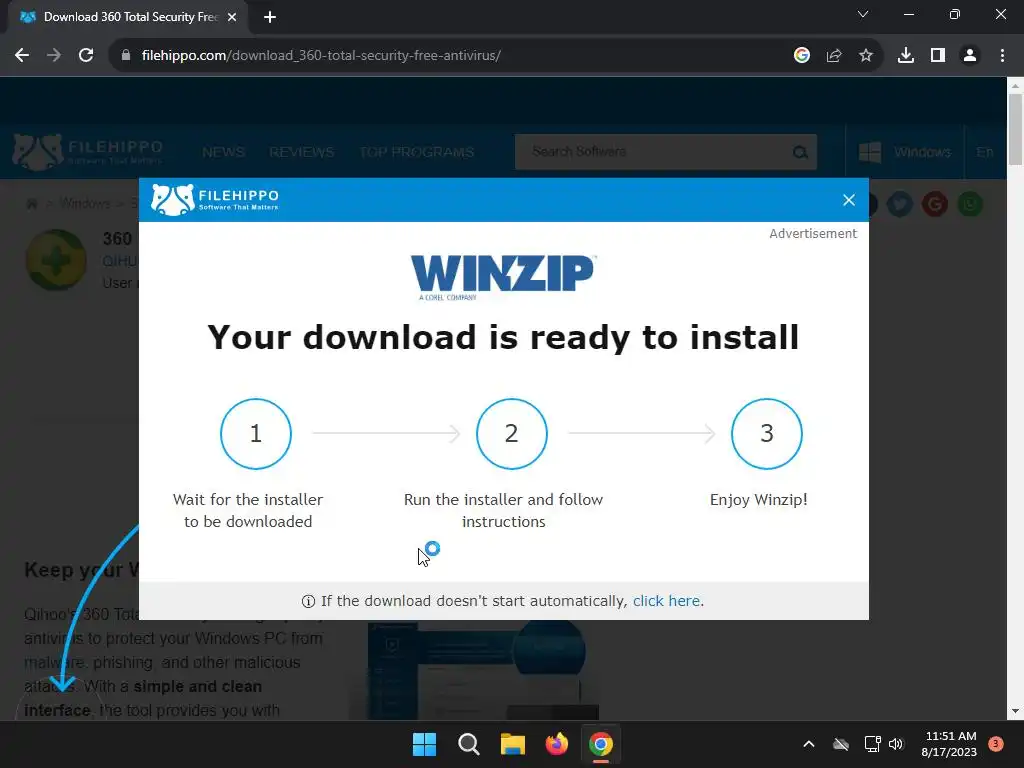This screenshot has width=1024, height=768.
Task: Click the 'Advertisement' label text
Action: pos(812,234)
